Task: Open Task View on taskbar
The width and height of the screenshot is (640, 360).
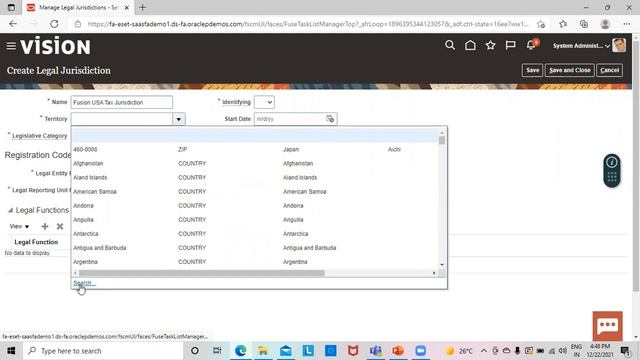Action: click(217, 351)
